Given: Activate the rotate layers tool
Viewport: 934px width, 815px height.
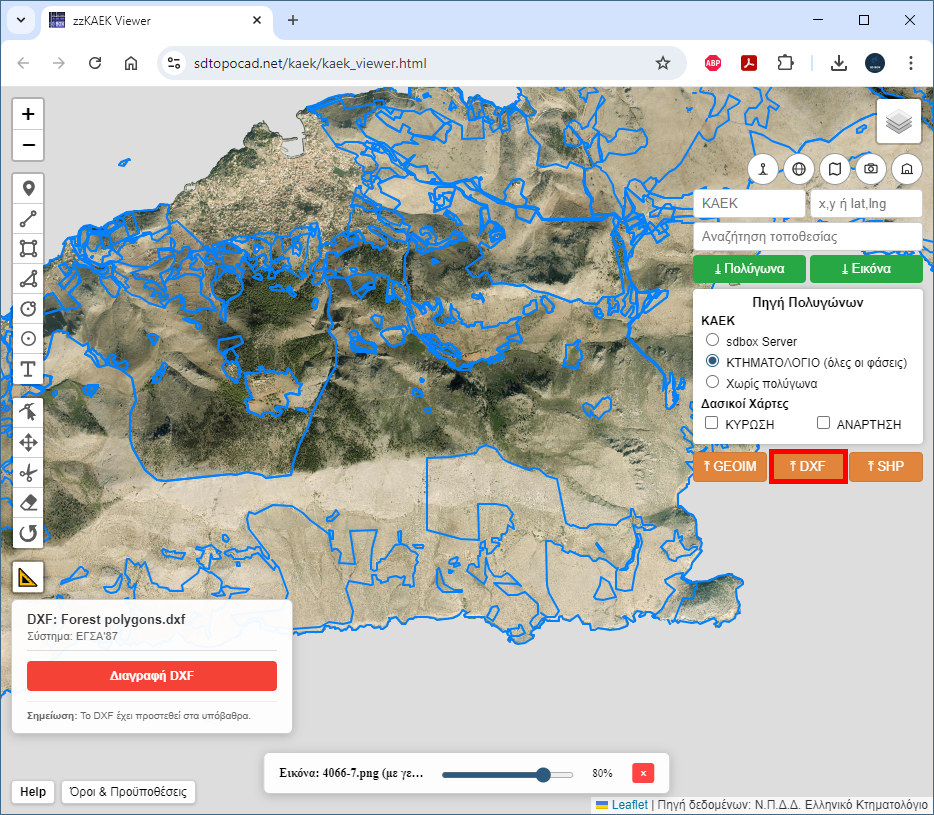Looking at the screenshot, I should 28,533.
